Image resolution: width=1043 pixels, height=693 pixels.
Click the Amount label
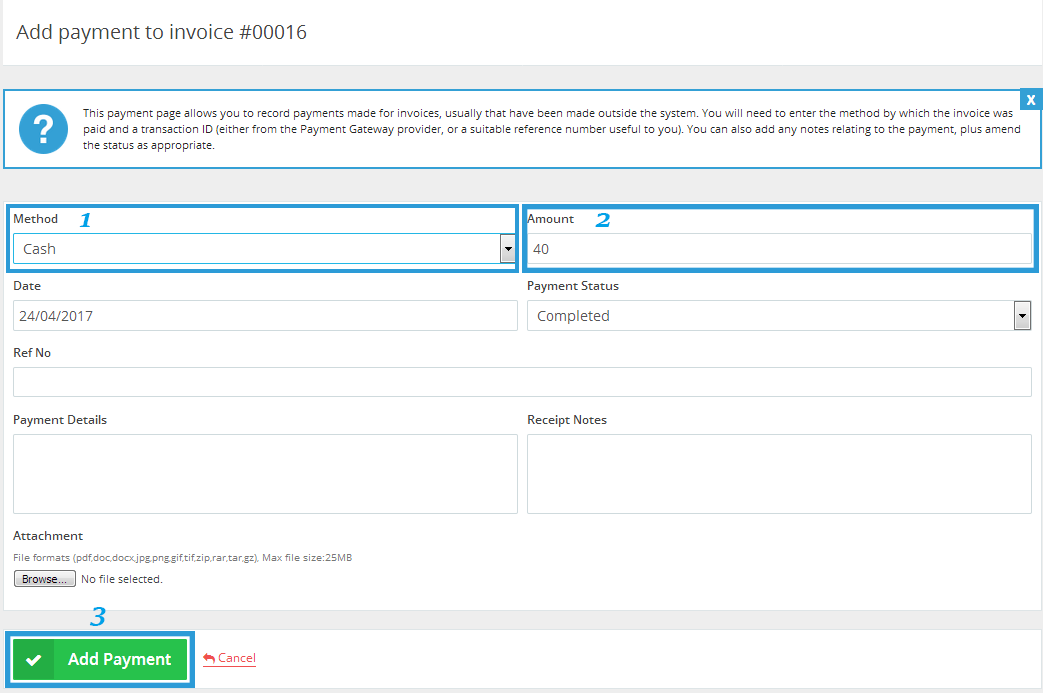pos(551,219)
